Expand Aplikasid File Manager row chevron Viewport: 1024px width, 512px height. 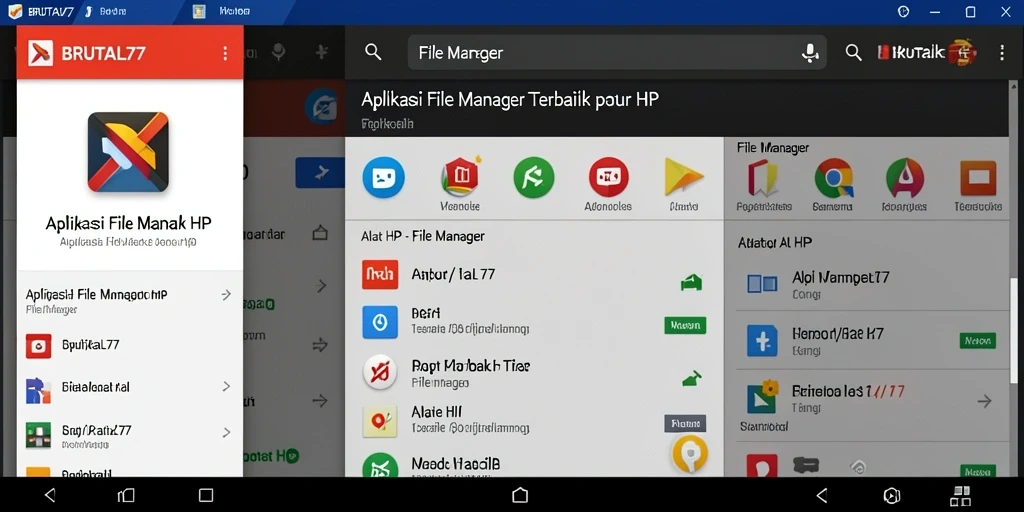click(x=226, y=295)
